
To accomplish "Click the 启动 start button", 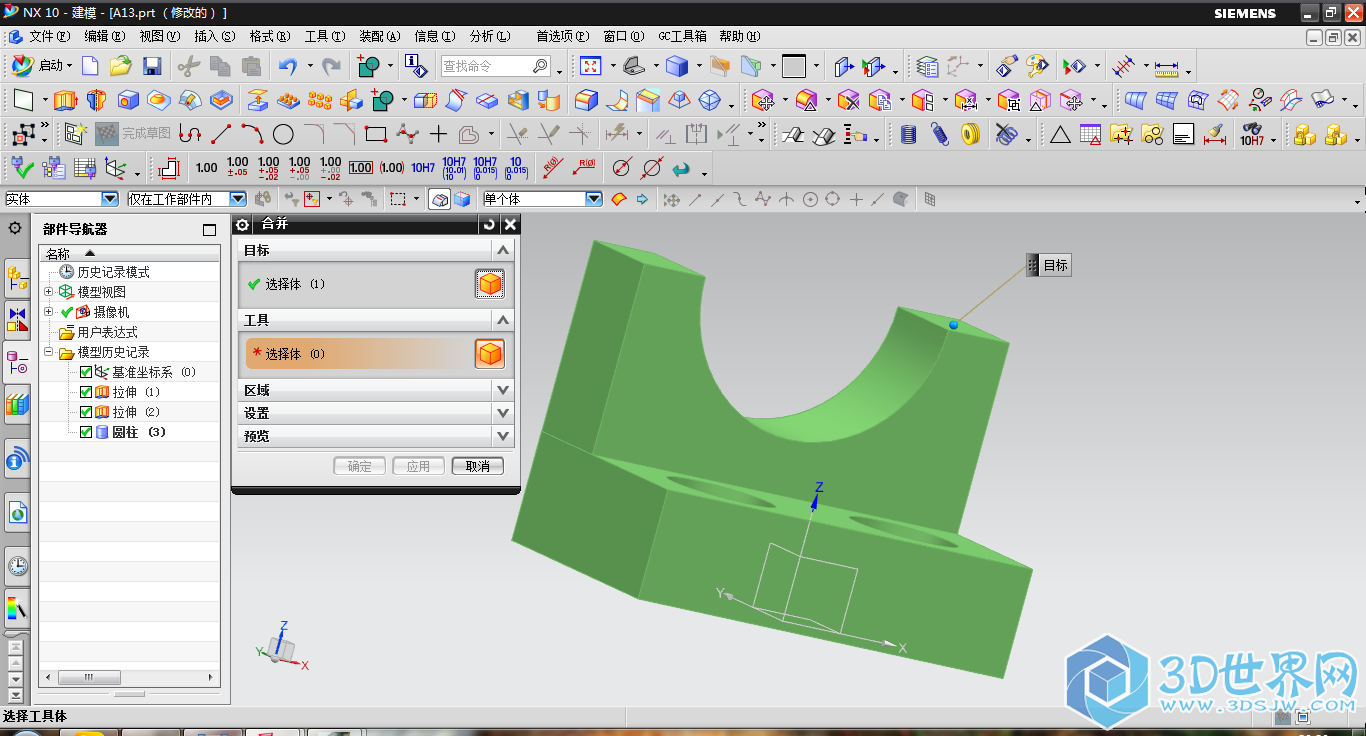I will pyautogui.click(x=41, y=66).
